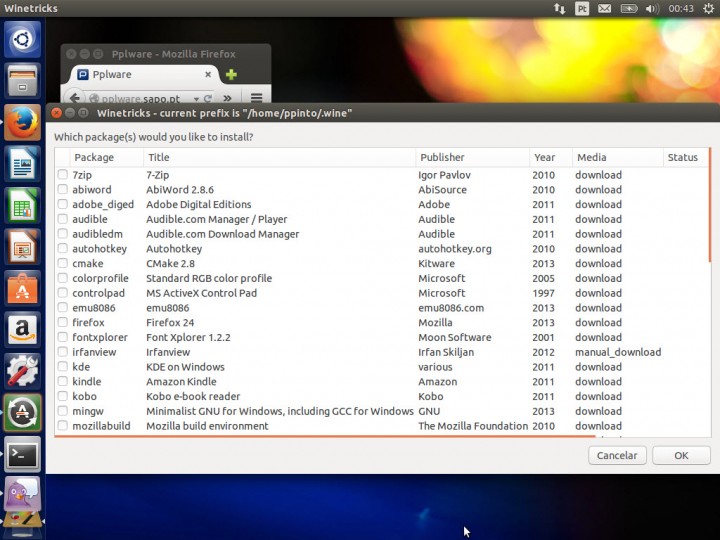720x540 pixels.
Task: Click the horizontal scrollbar of package list
Action: coord(325,436)
